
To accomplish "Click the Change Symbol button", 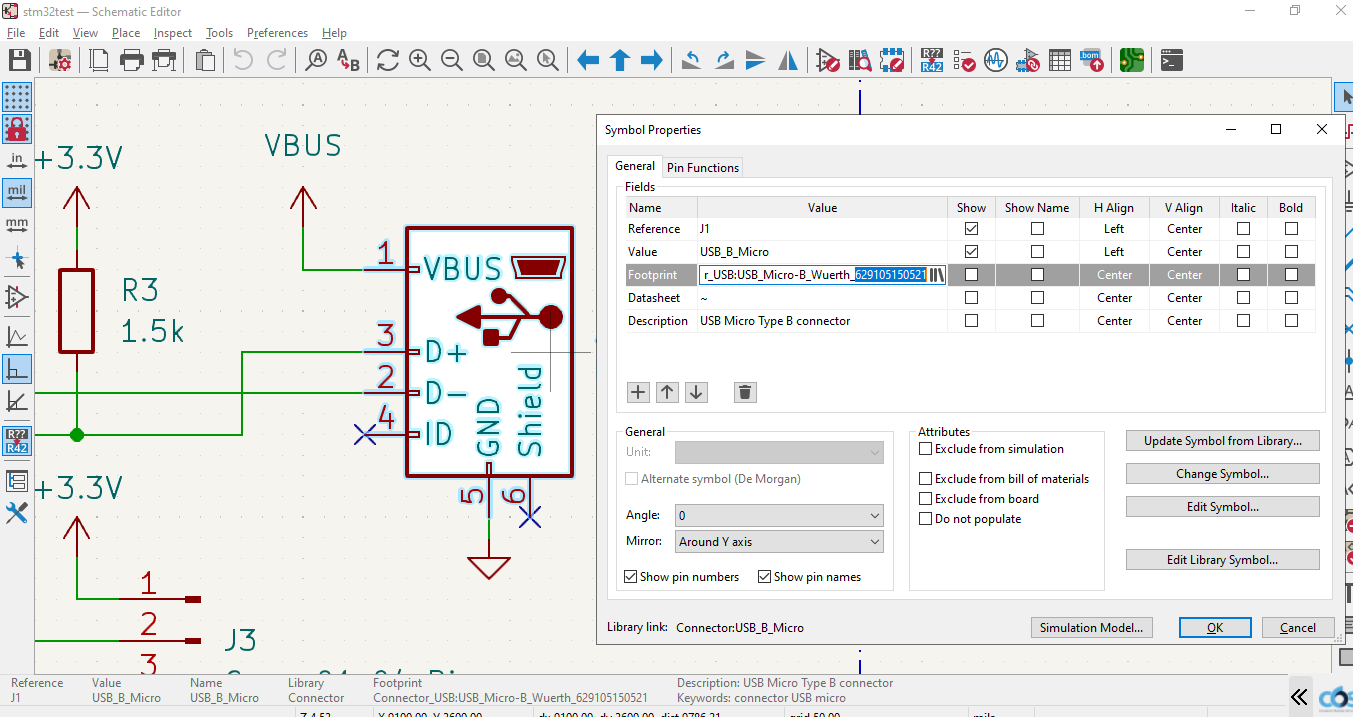I will (1223, 474).
